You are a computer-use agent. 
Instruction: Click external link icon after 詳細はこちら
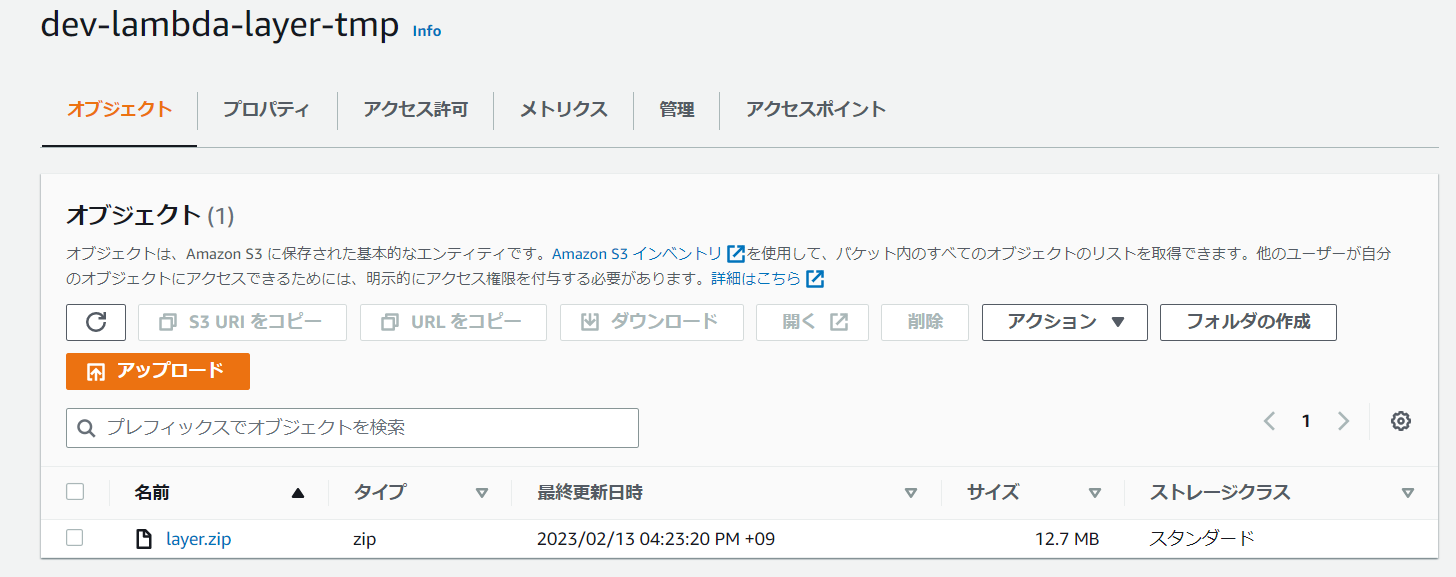(815, 279)
